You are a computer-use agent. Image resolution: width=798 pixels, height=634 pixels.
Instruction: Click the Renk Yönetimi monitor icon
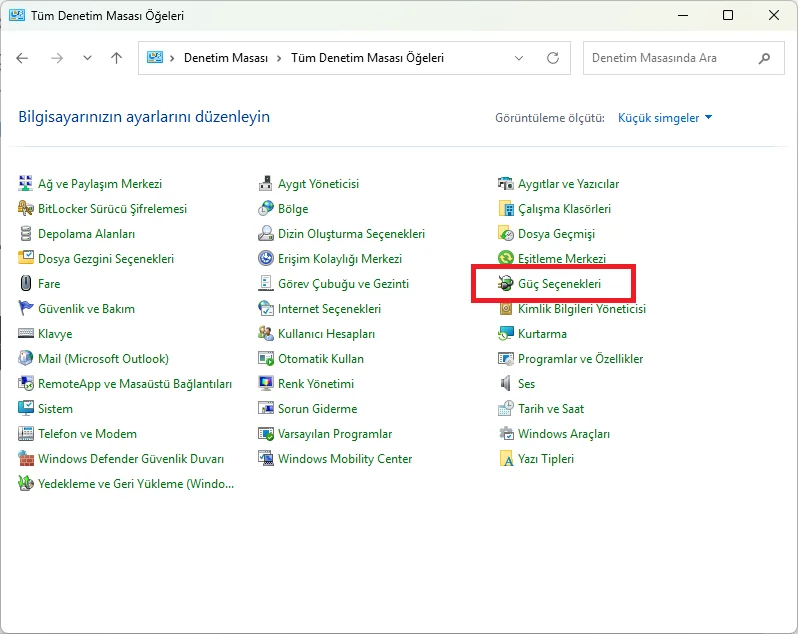(x=265, y=383)
